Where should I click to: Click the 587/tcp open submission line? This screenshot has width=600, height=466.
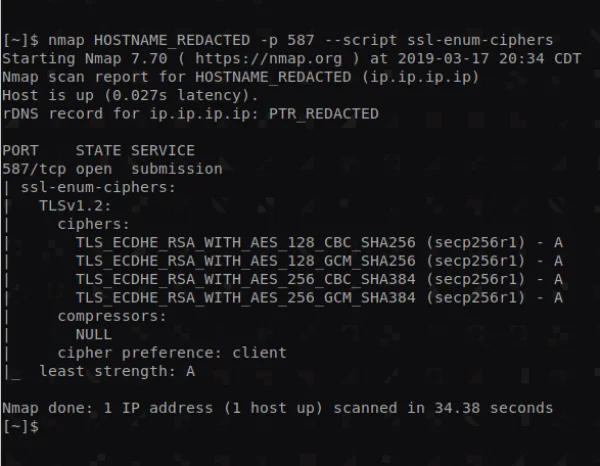pos(112,169)
